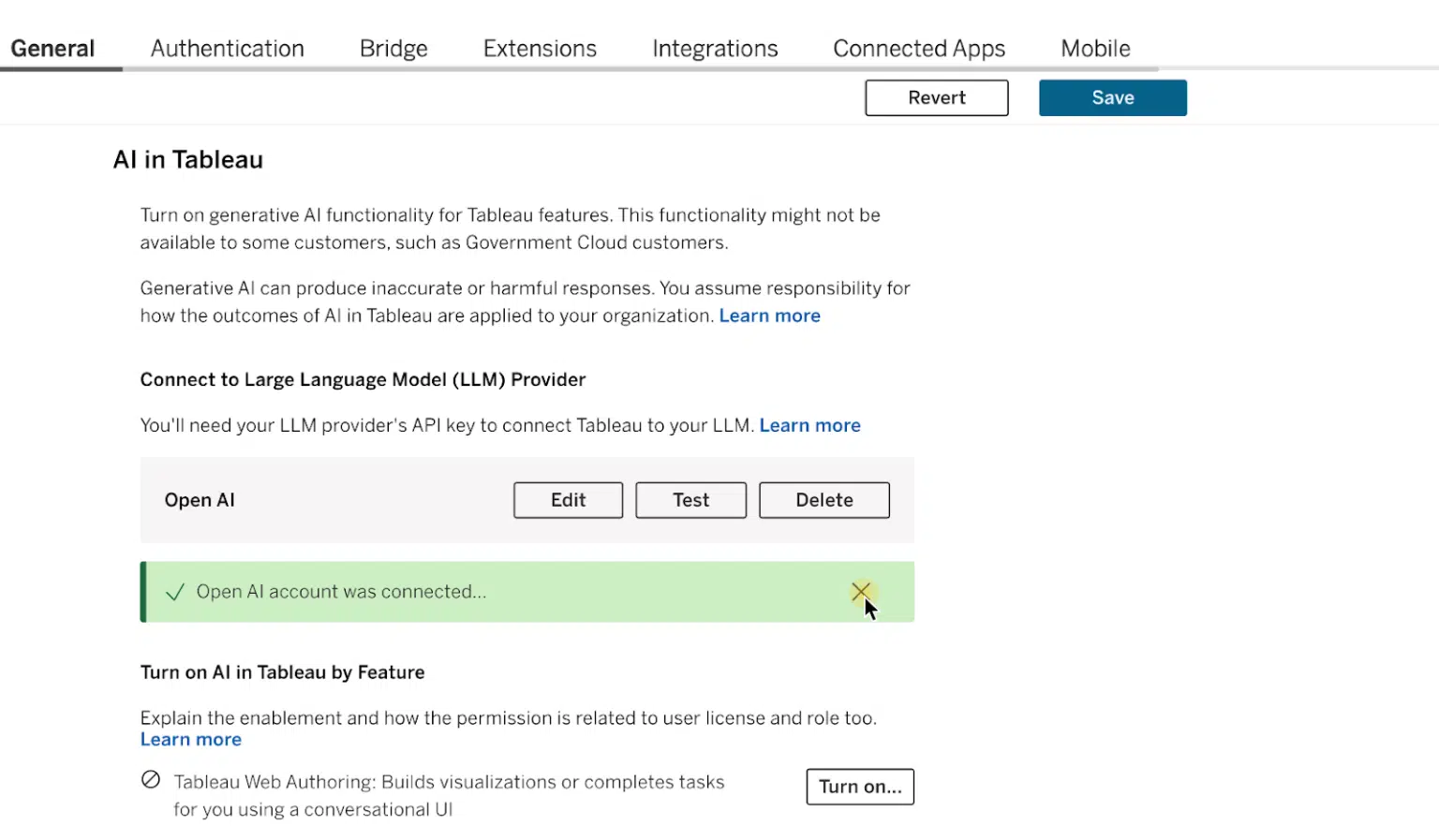Switch to Connected Apps tab
Image resolution: width=1439 pixels, height=840 pixels.
pos(918,49)
